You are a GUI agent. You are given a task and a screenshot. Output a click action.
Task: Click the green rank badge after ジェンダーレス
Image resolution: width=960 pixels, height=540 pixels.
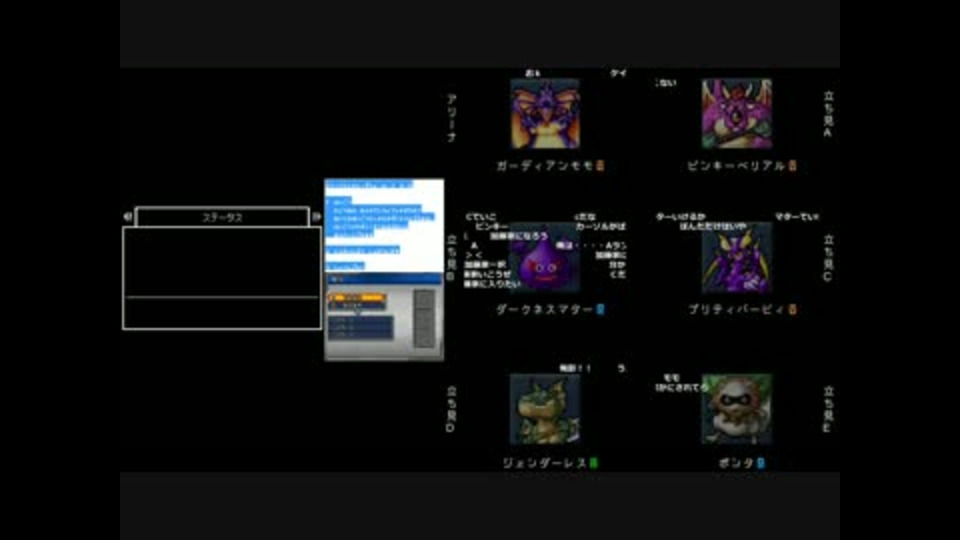point(593,463)
